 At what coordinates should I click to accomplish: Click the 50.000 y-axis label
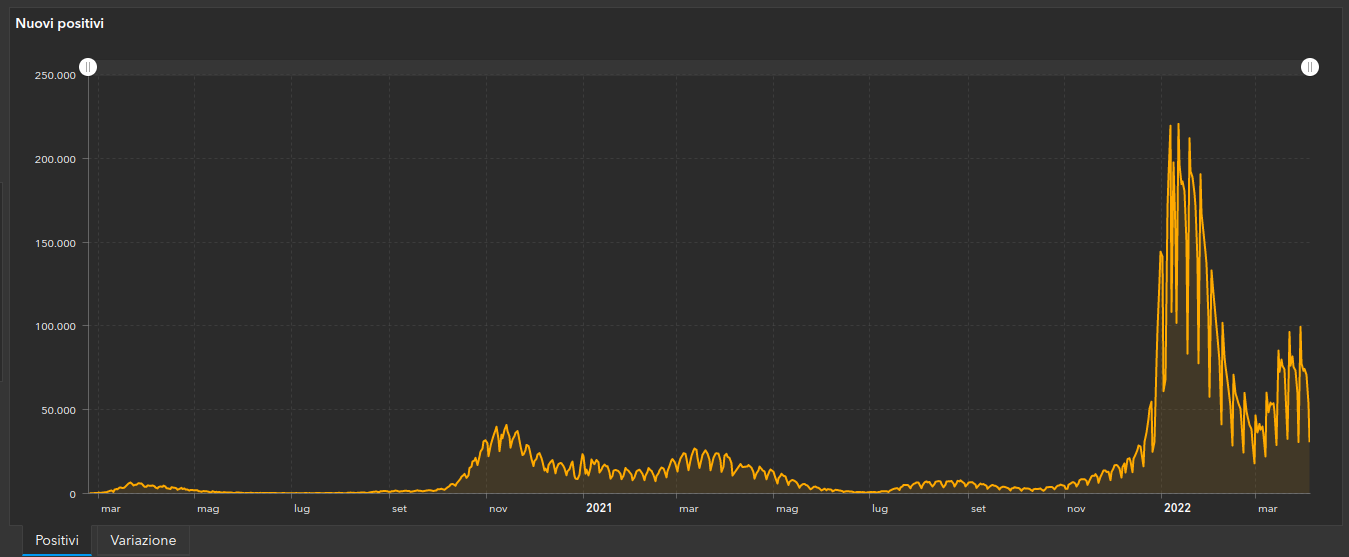pyautogui.click(x=59, y=410)
